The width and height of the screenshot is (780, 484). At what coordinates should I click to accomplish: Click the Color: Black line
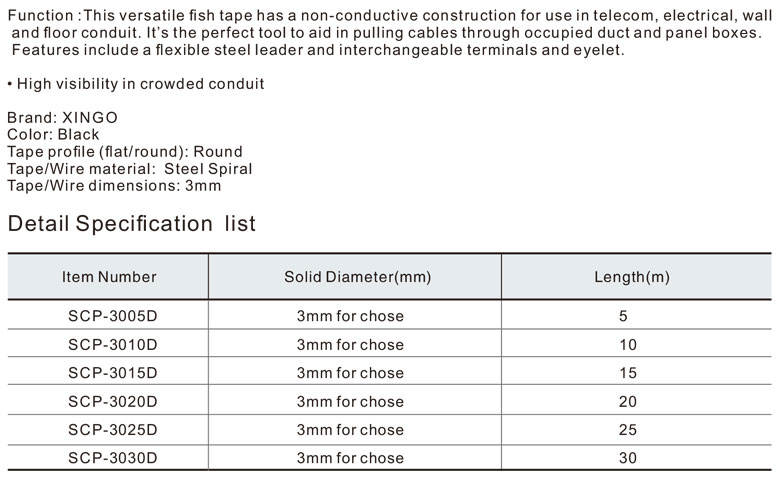click(53, 135)
